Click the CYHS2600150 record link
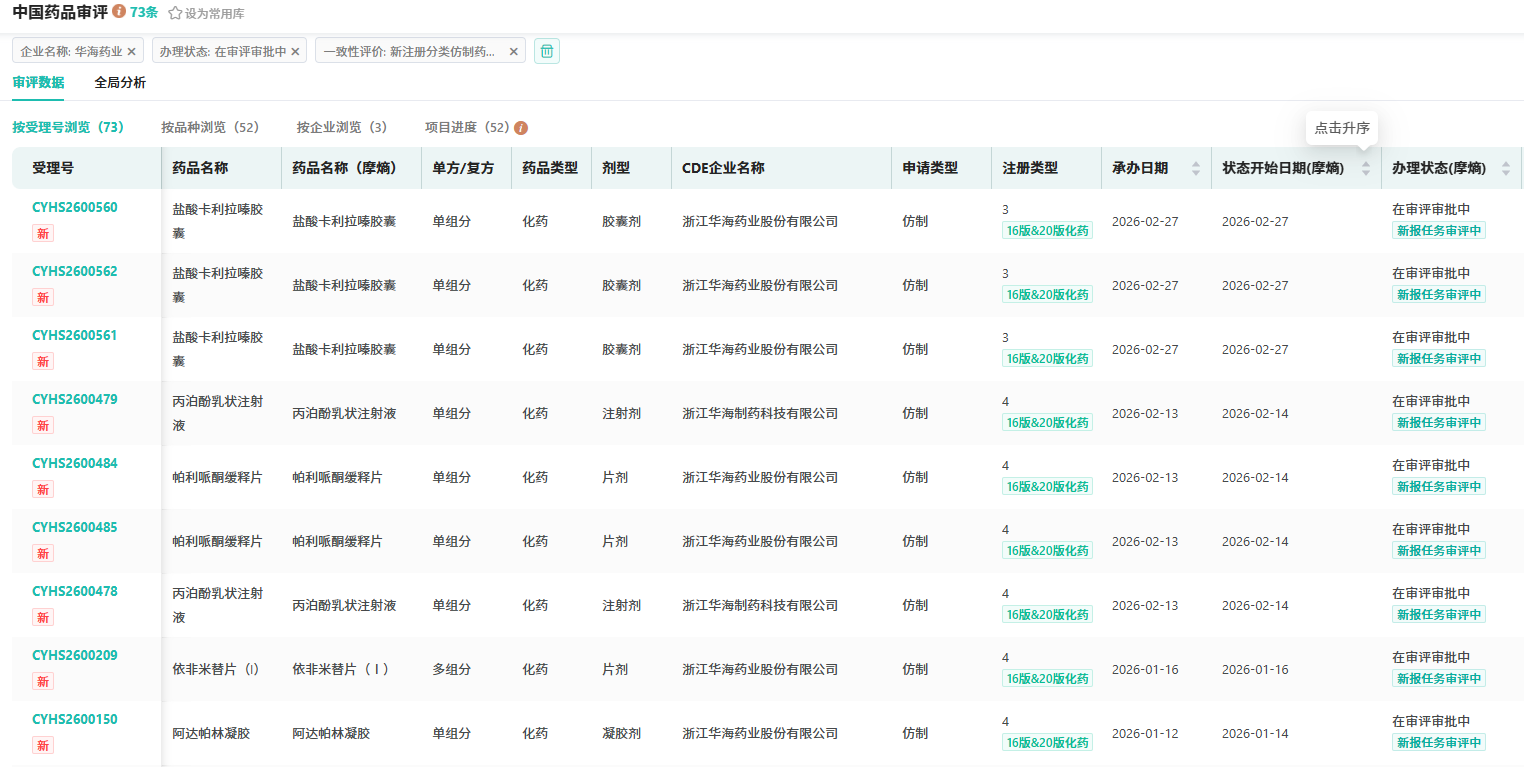Image resolution: width=1524 pixels, height=767 pixels. 75,720
